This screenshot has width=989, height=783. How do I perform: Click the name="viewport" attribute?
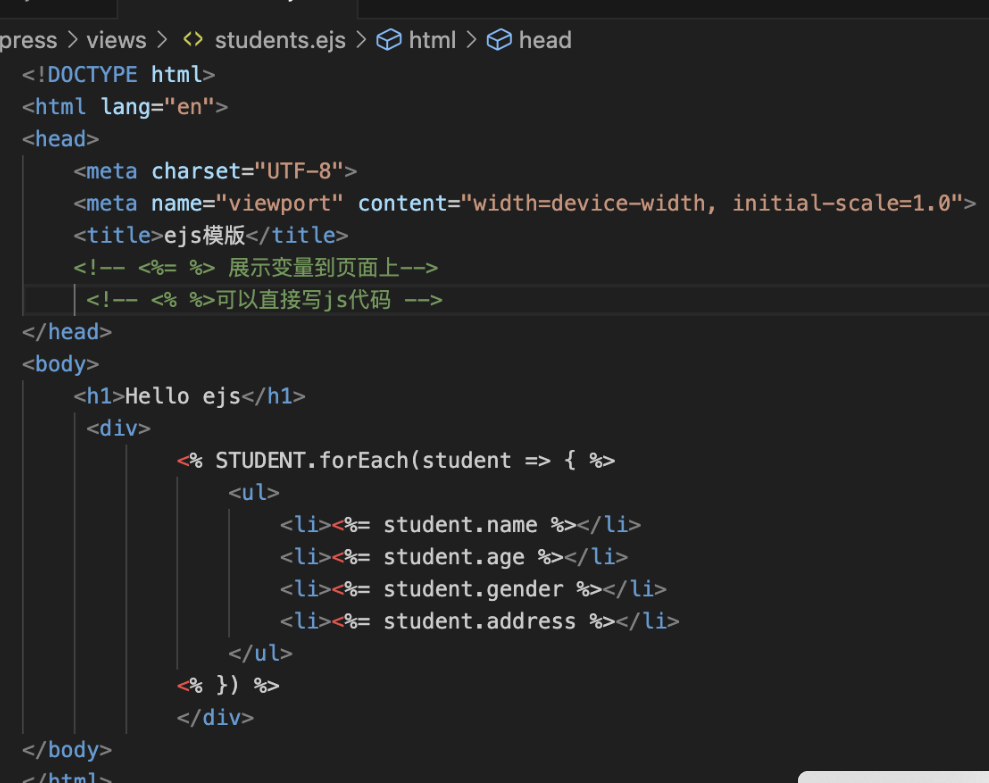(247, 203)
